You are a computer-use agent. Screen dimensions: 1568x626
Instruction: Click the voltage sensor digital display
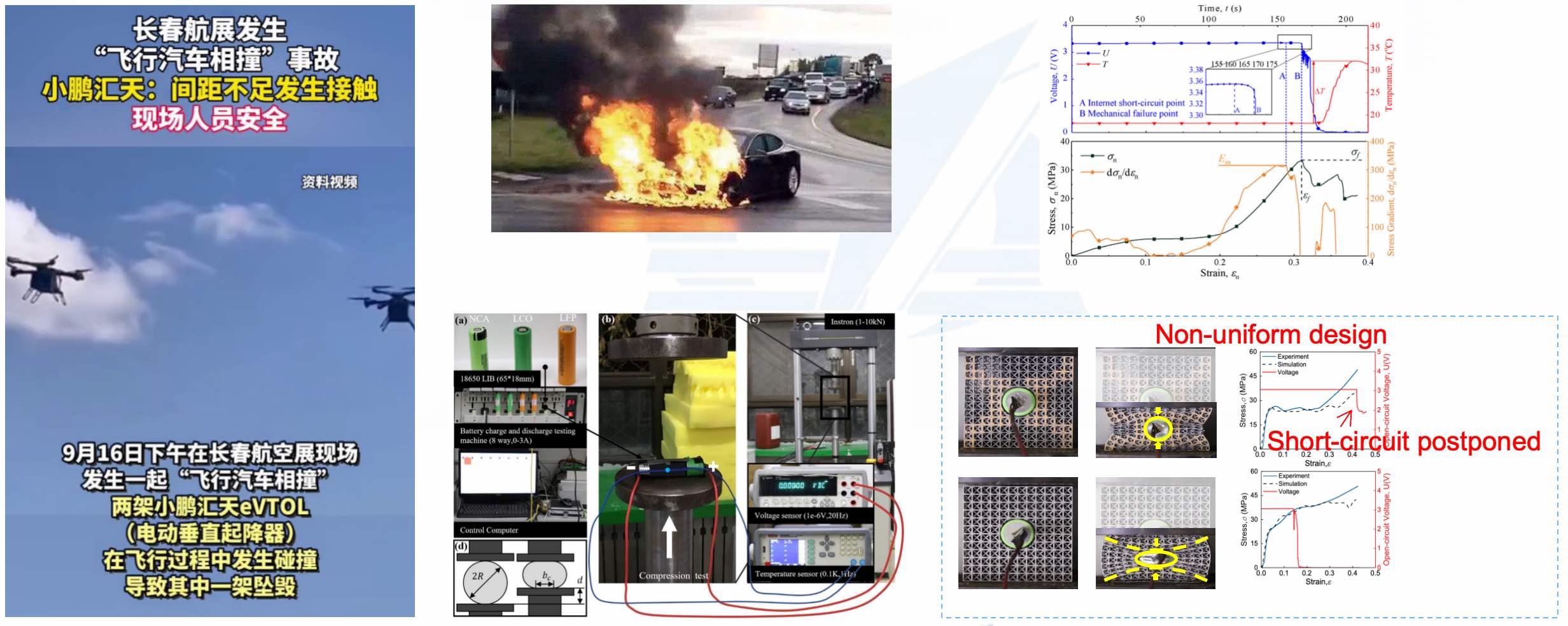(793, 485)
